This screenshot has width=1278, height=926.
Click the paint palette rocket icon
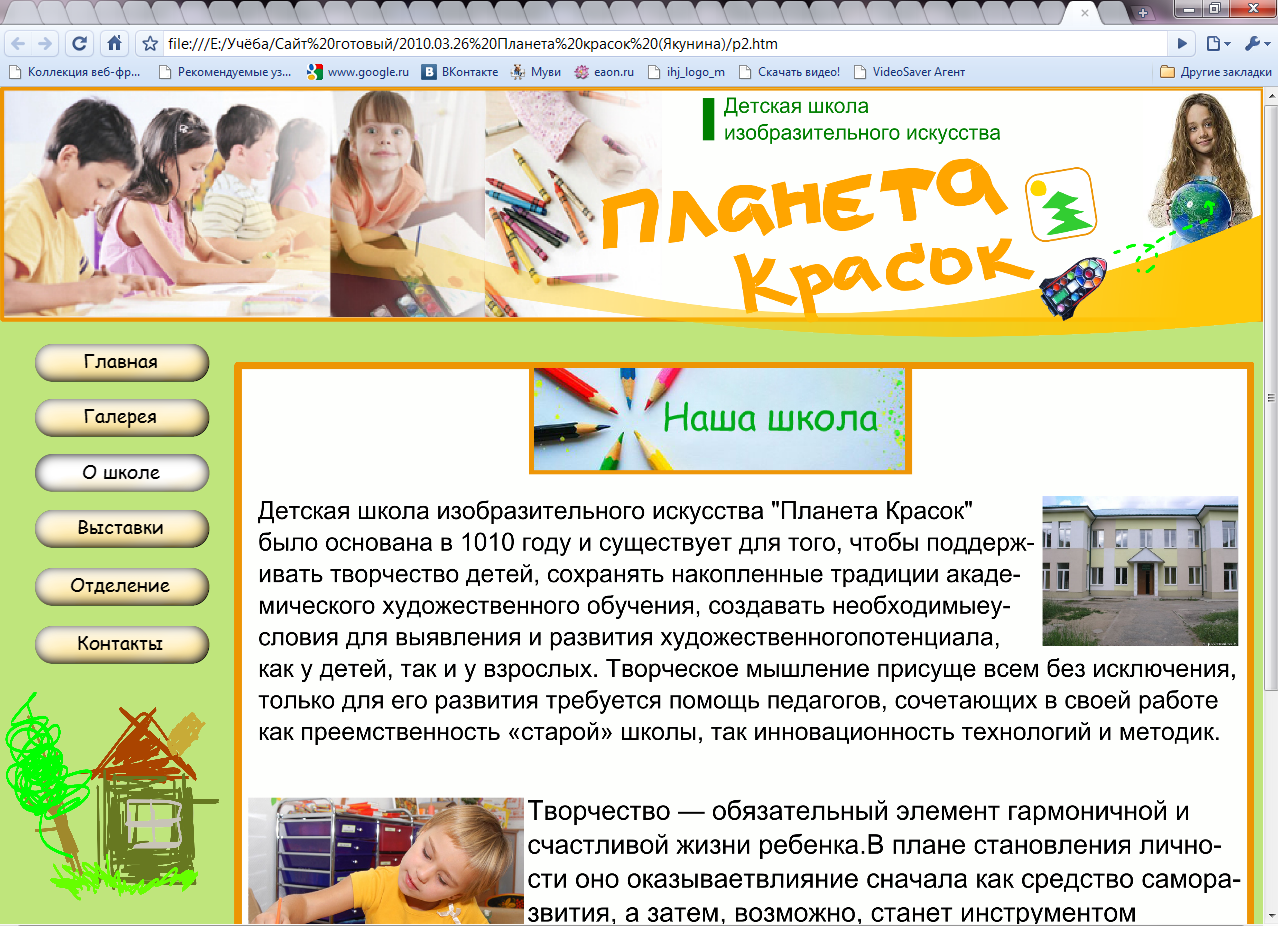pyautogui.click(x=1074, y=287)
